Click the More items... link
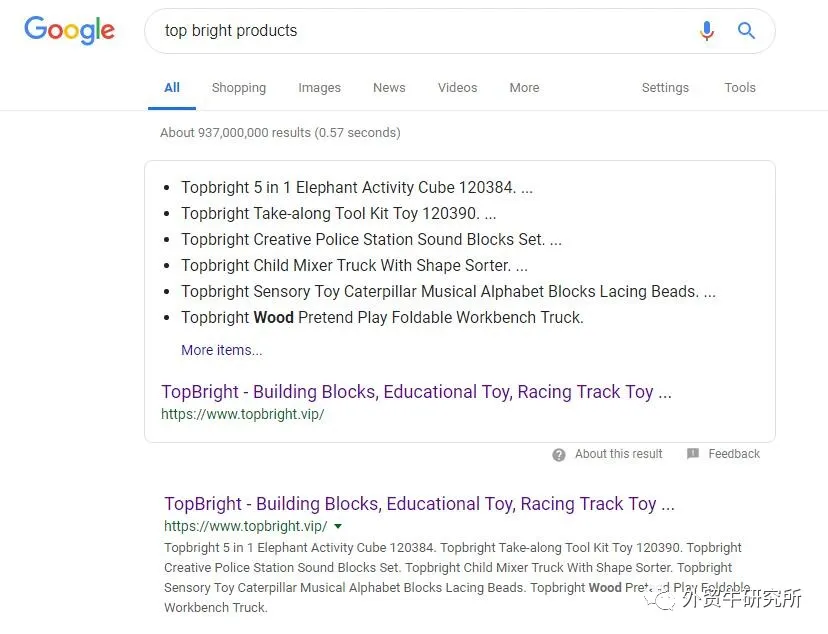The height and width of the screenshot is (634, 828). pos(221,350)
